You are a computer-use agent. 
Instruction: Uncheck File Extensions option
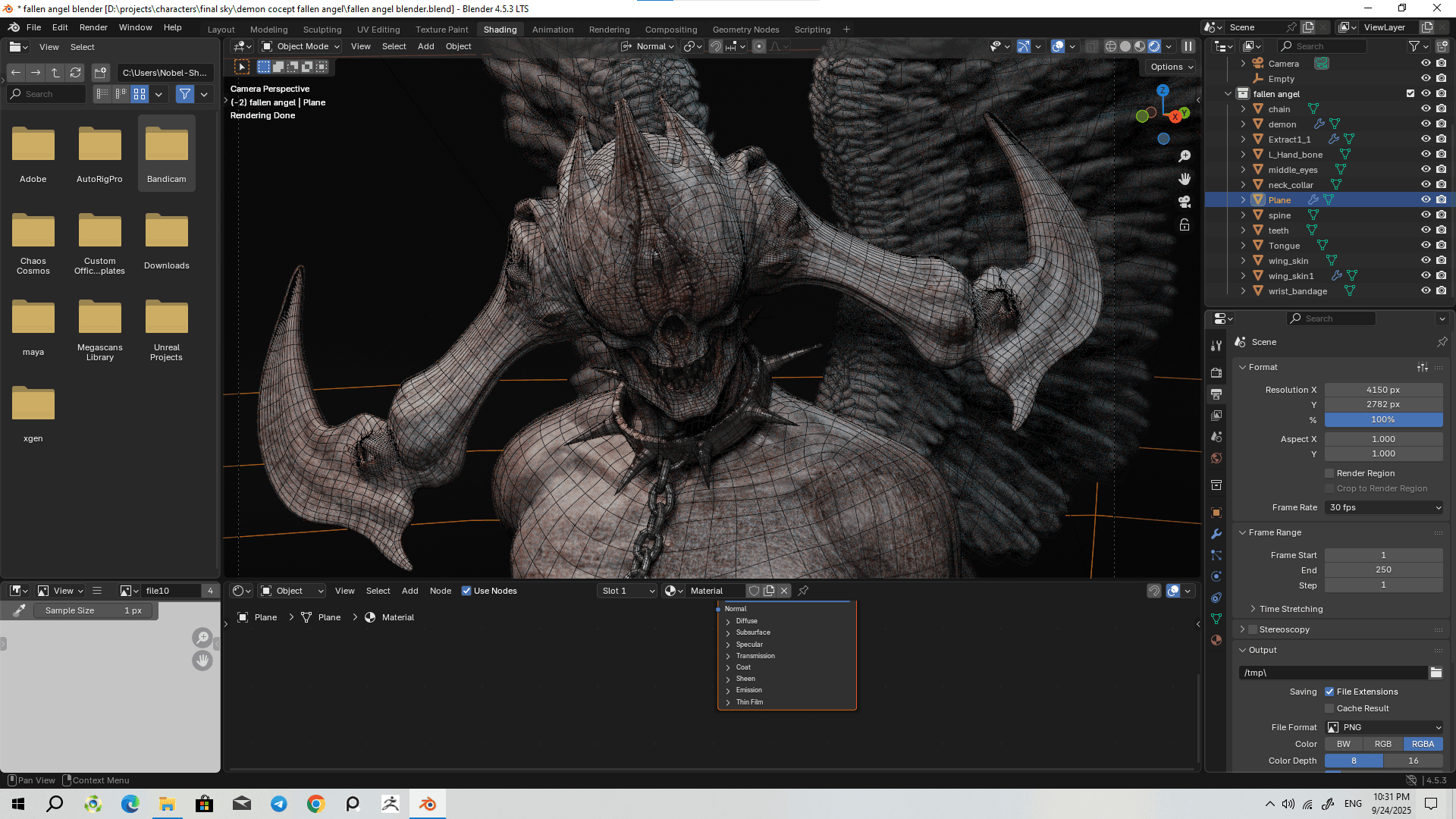point(1329,692)
